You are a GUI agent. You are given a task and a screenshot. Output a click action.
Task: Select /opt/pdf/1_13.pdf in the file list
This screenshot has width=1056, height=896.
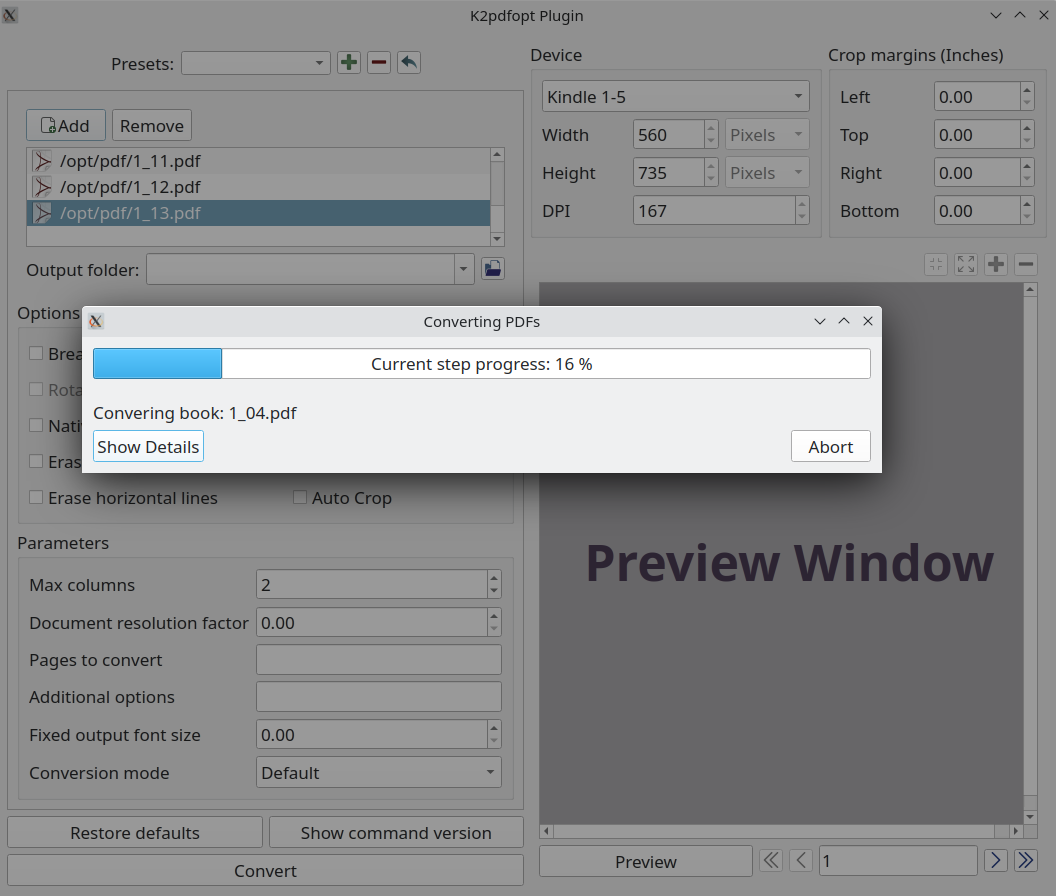pyautogui.click(x=259, y=213)
